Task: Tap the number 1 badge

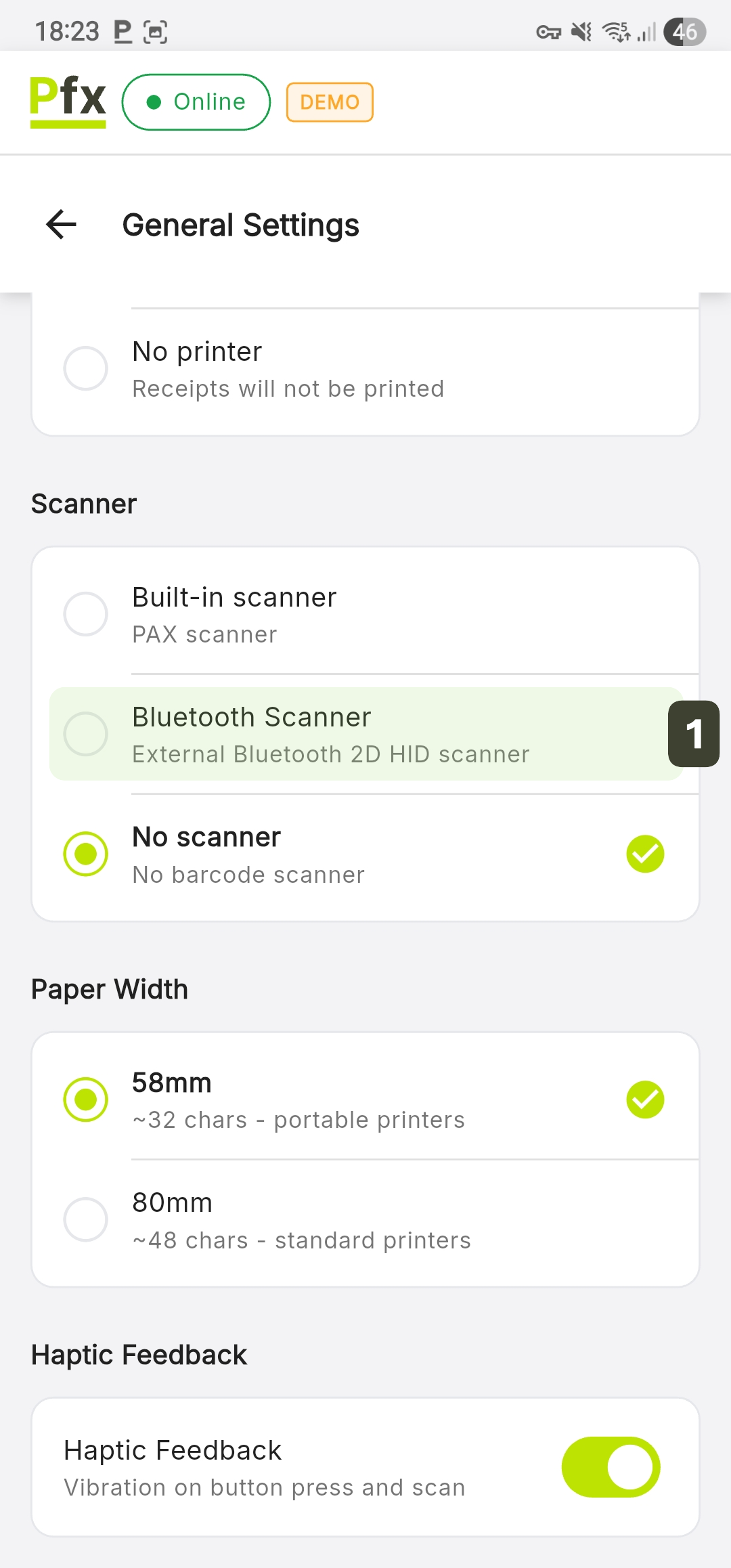Action: click(694, 734)
